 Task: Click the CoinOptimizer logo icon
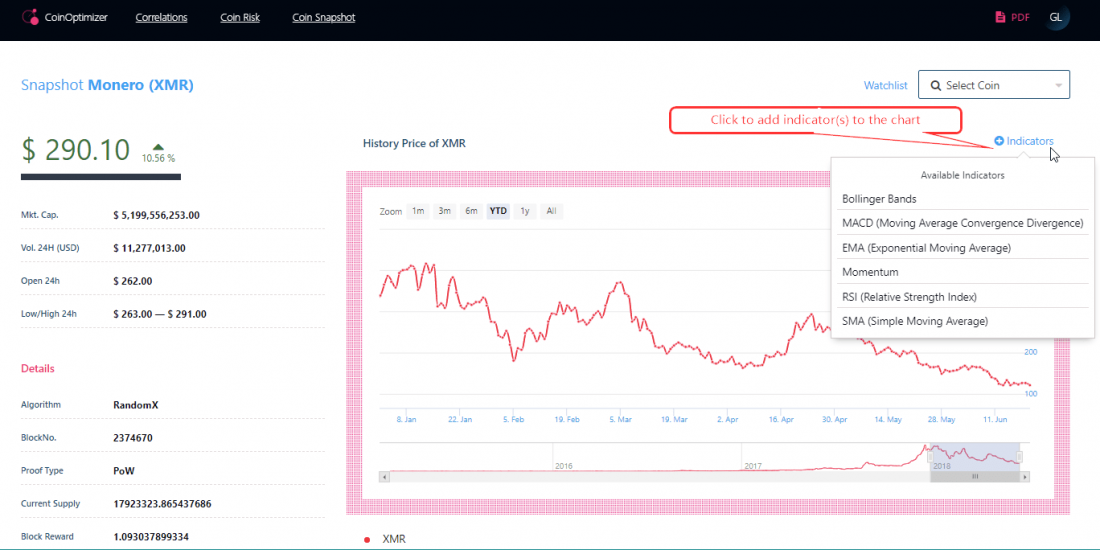click(30, 17)
